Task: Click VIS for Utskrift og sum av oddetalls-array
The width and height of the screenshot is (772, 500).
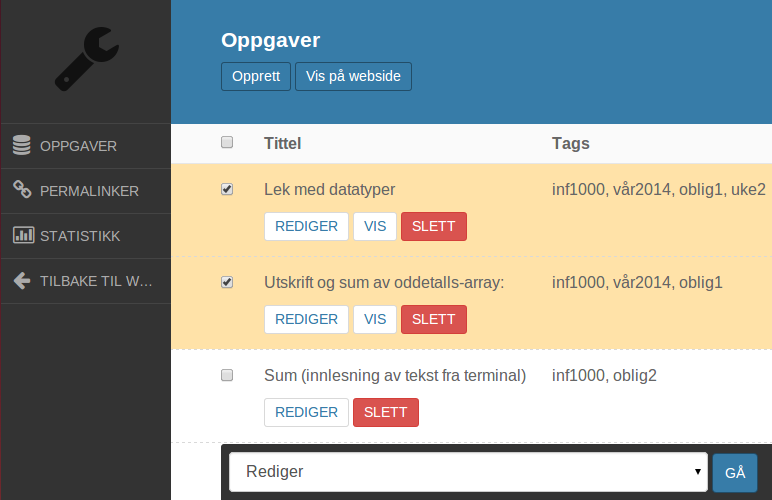Action: tap(375, 319)
